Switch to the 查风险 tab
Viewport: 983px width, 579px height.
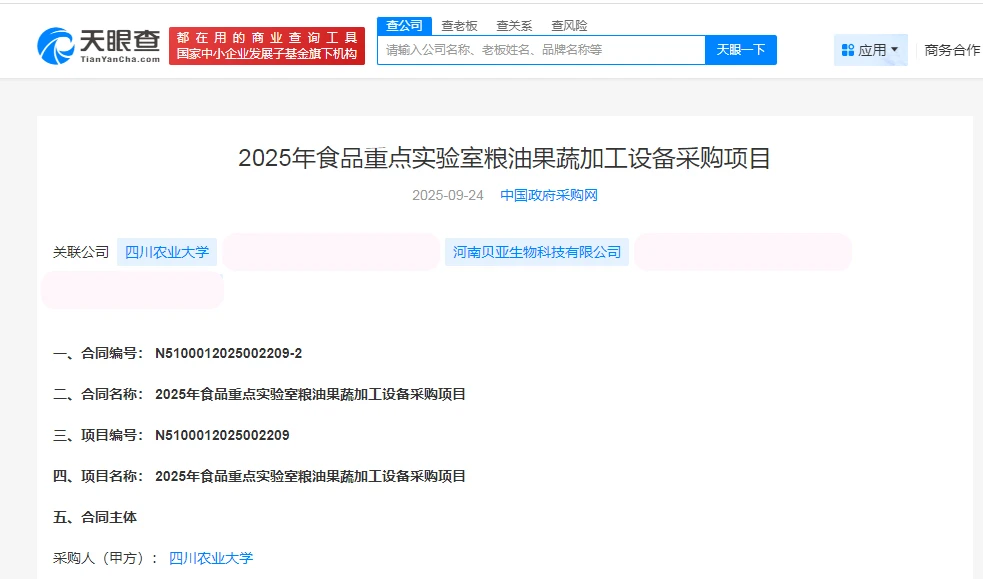(x=569, y=26)
